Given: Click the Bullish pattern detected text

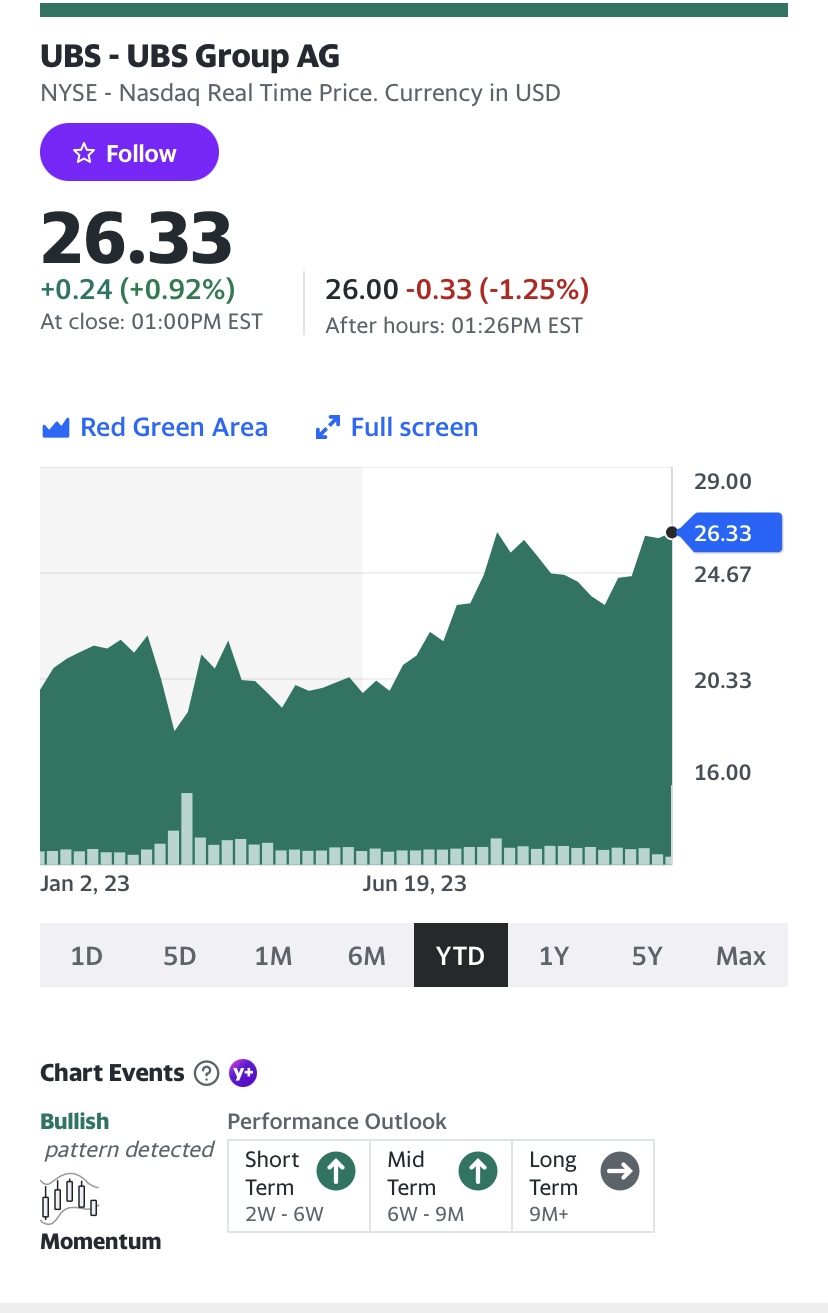Looking at the screenshot, I should point(127,1135).
